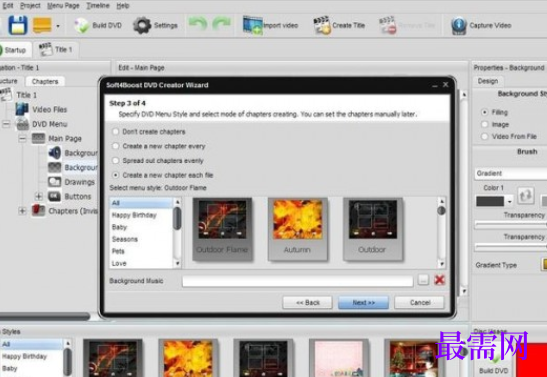Select the Design tab in Properties
The width and height of the screenshot is (547, 377).
(488, 81)
